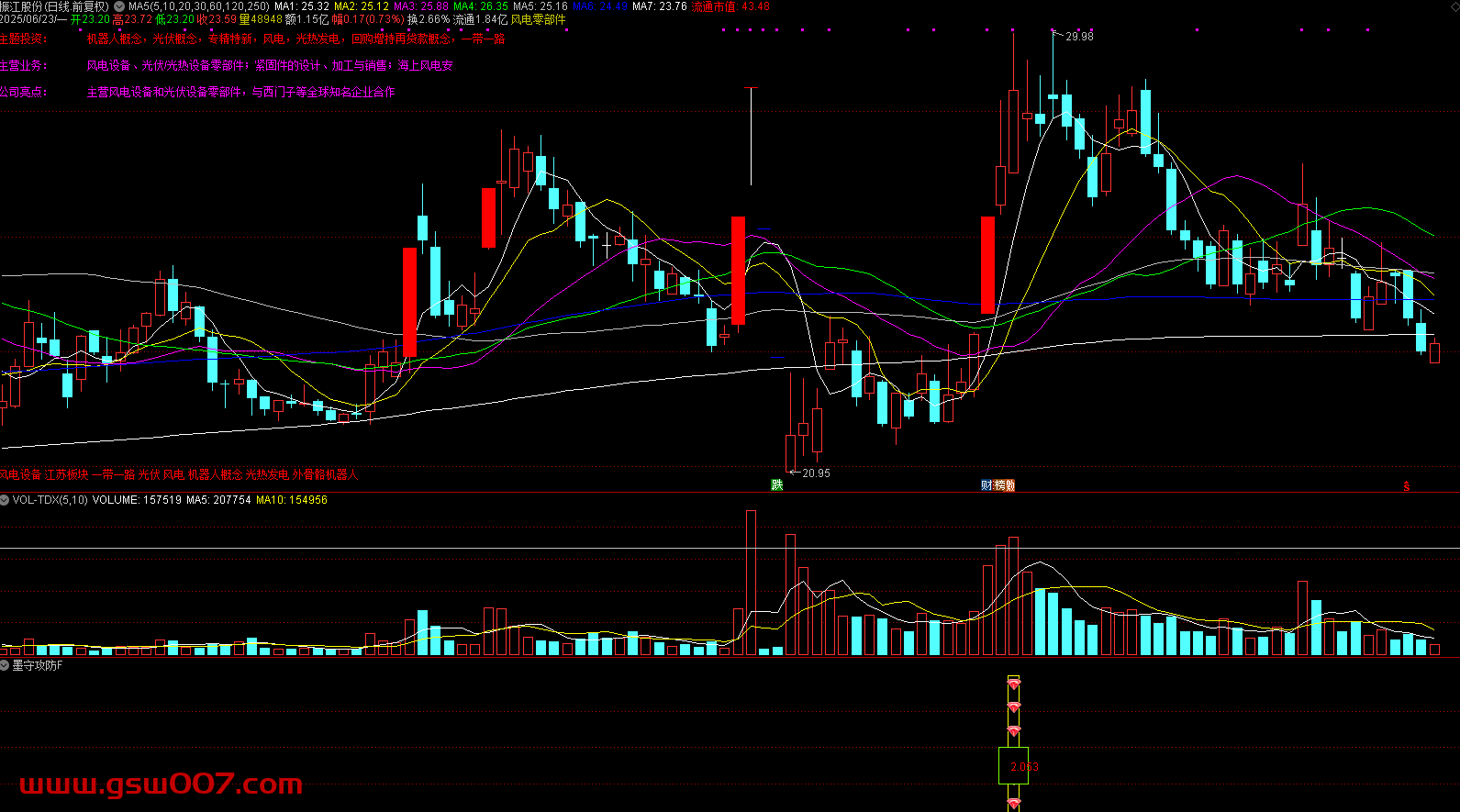Image resolution: width=1460 pixels, height=812 pixels.
Task: Click the MA1: 25.32 moving average label
Action: tap(301, 6)
